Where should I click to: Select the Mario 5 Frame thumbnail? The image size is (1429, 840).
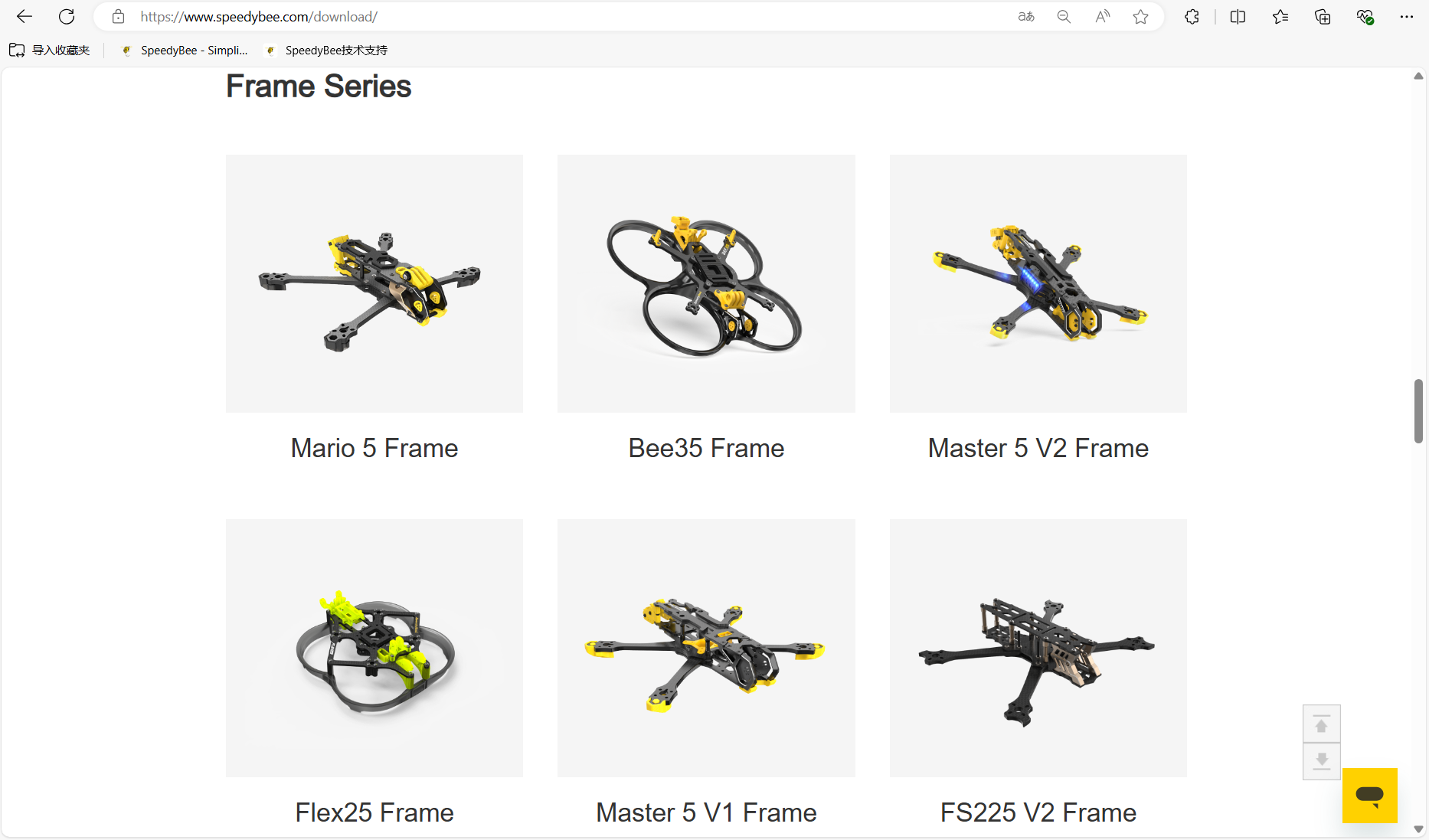(x=374, y=283)
